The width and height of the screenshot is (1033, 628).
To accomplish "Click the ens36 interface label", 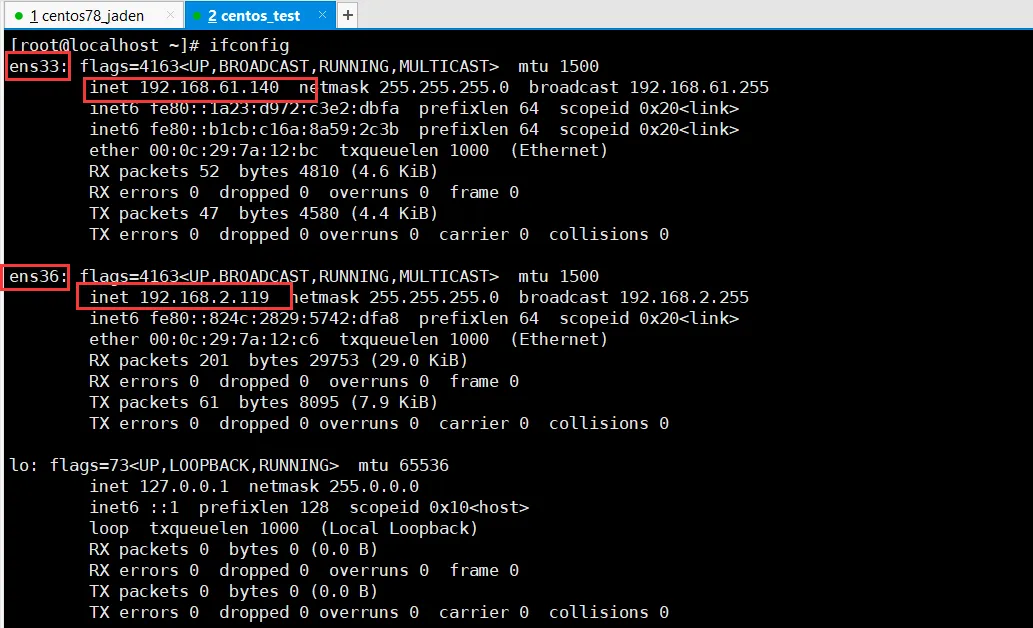I will [x=35, y=276].
